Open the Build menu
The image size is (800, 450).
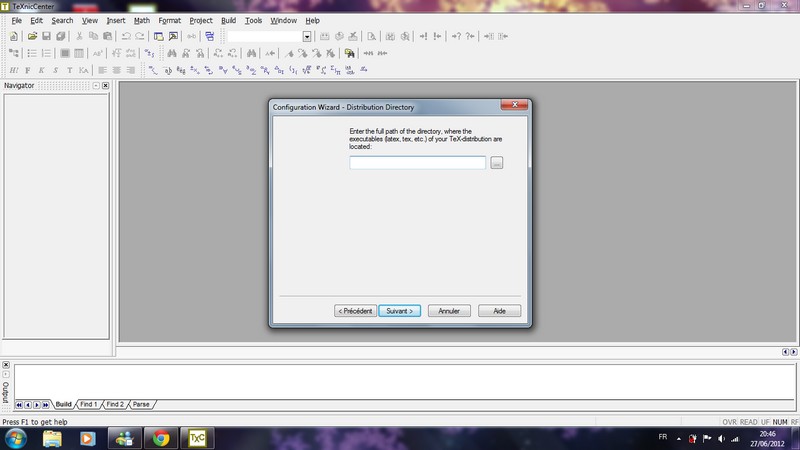(x=229, y=20)
